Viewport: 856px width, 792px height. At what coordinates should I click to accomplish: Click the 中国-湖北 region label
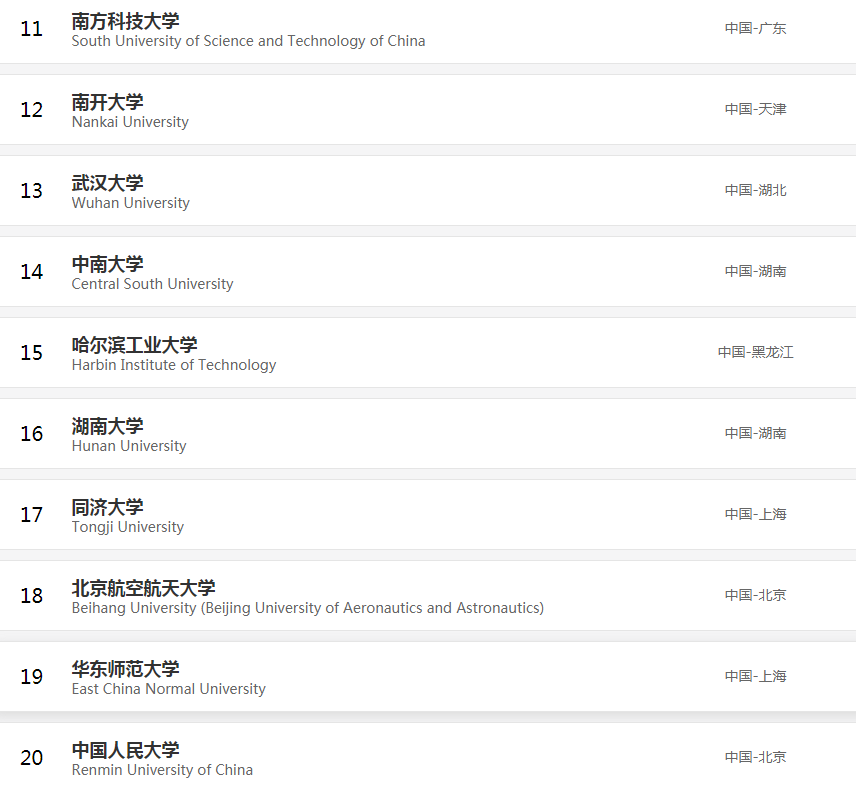click(755, 190)
